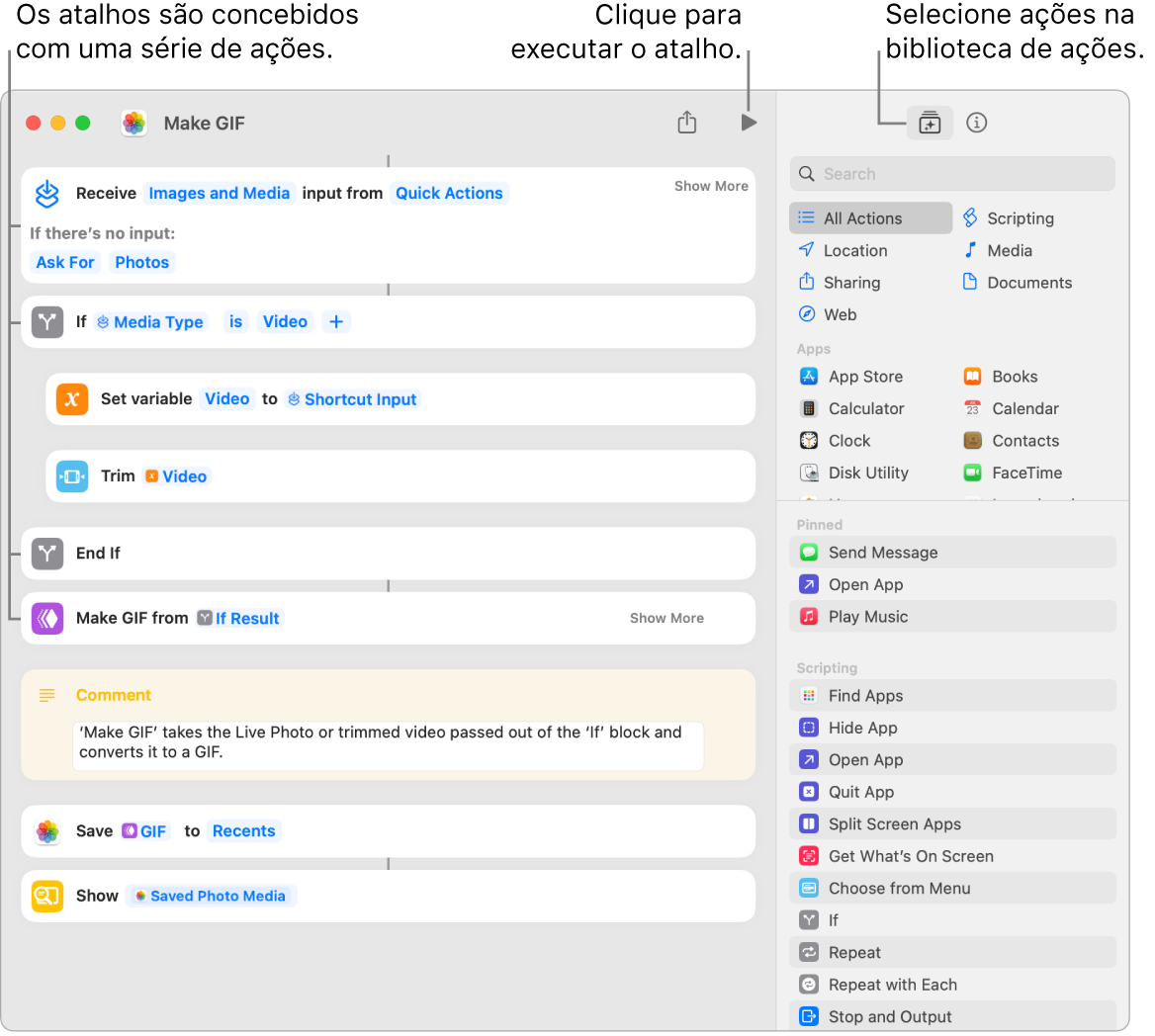Screen dimensions: 1155x1036
Task: Select Contacts in the Apps list
Action: point(1011,440)
